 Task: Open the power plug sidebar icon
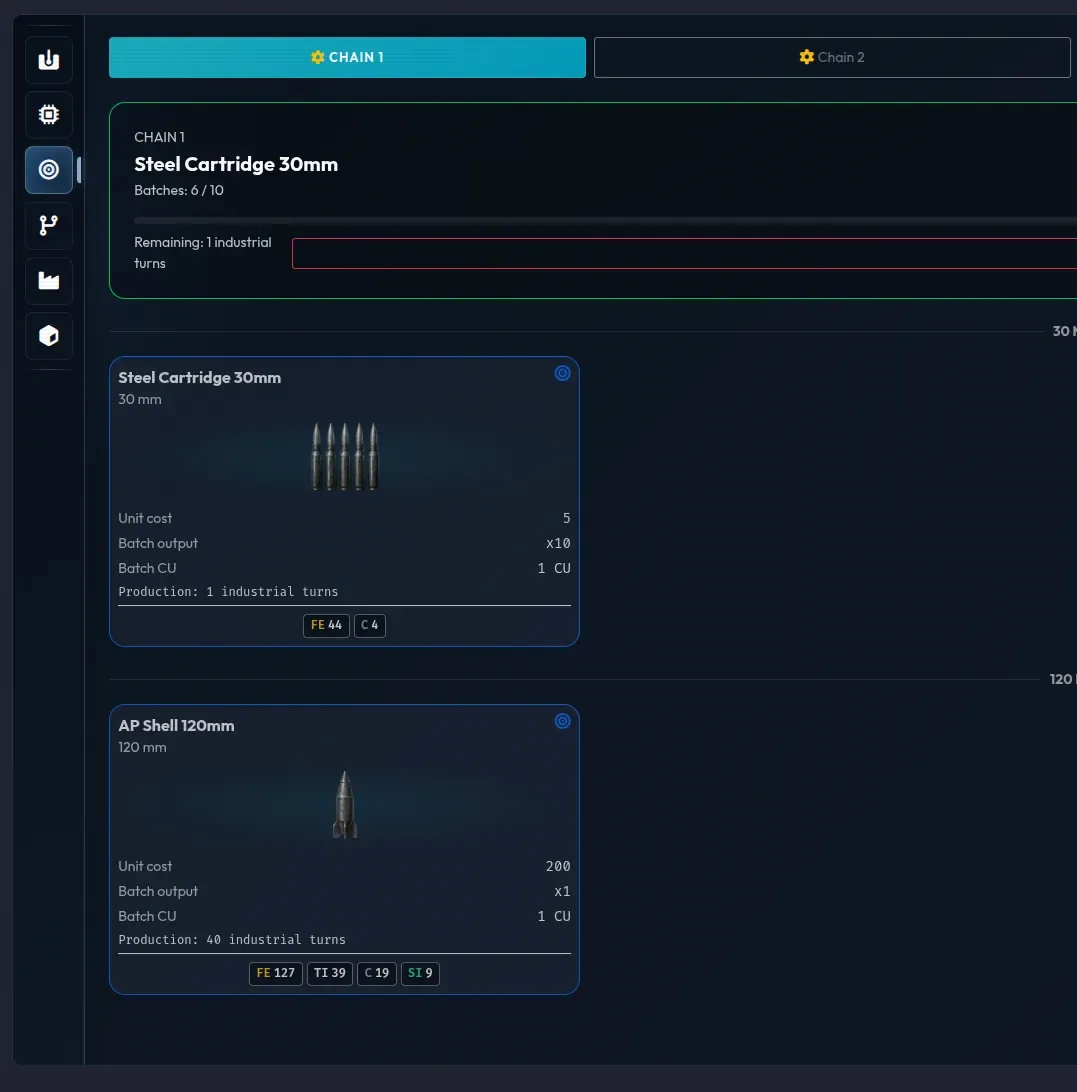pyautogui.click(x=49, y=60)
